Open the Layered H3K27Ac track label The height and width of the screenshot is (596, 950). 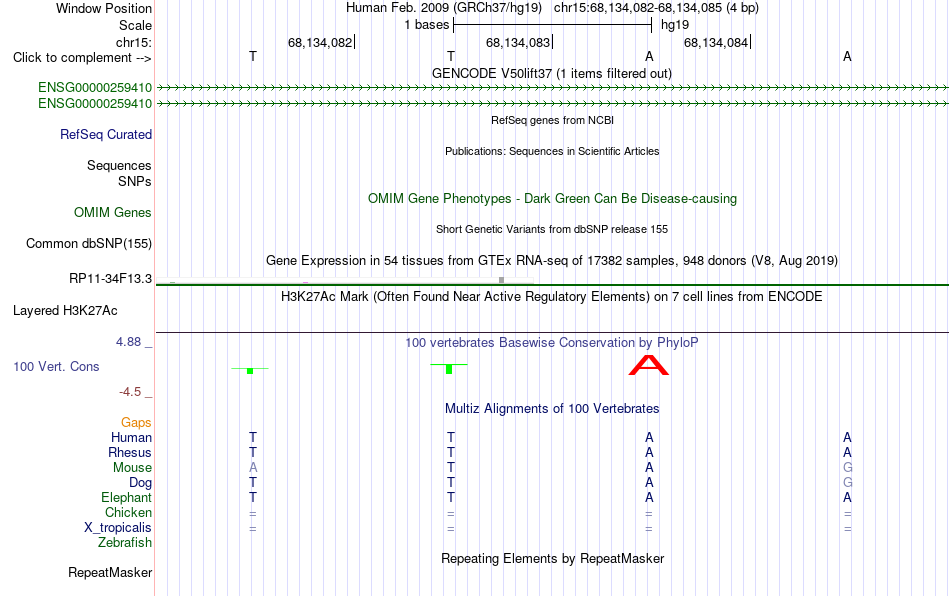65,311
